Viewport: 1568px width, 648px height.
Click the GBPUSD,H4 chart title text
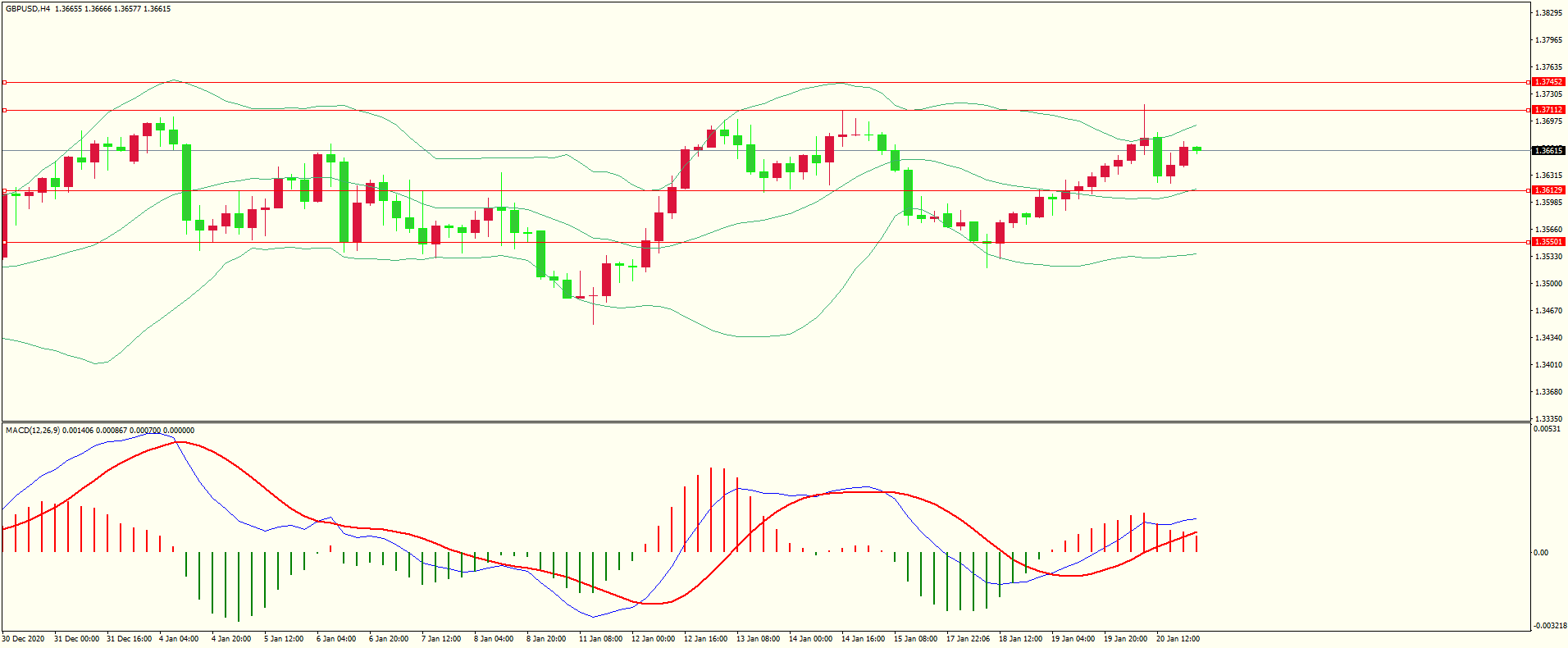[28, 9]
